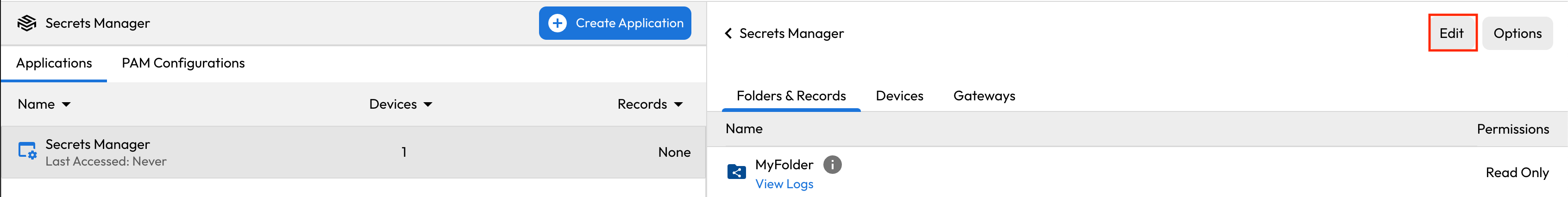Click the Records value None
This screenshot has width=1568, height=197.
pyautogui.click(x=674, y=152)
